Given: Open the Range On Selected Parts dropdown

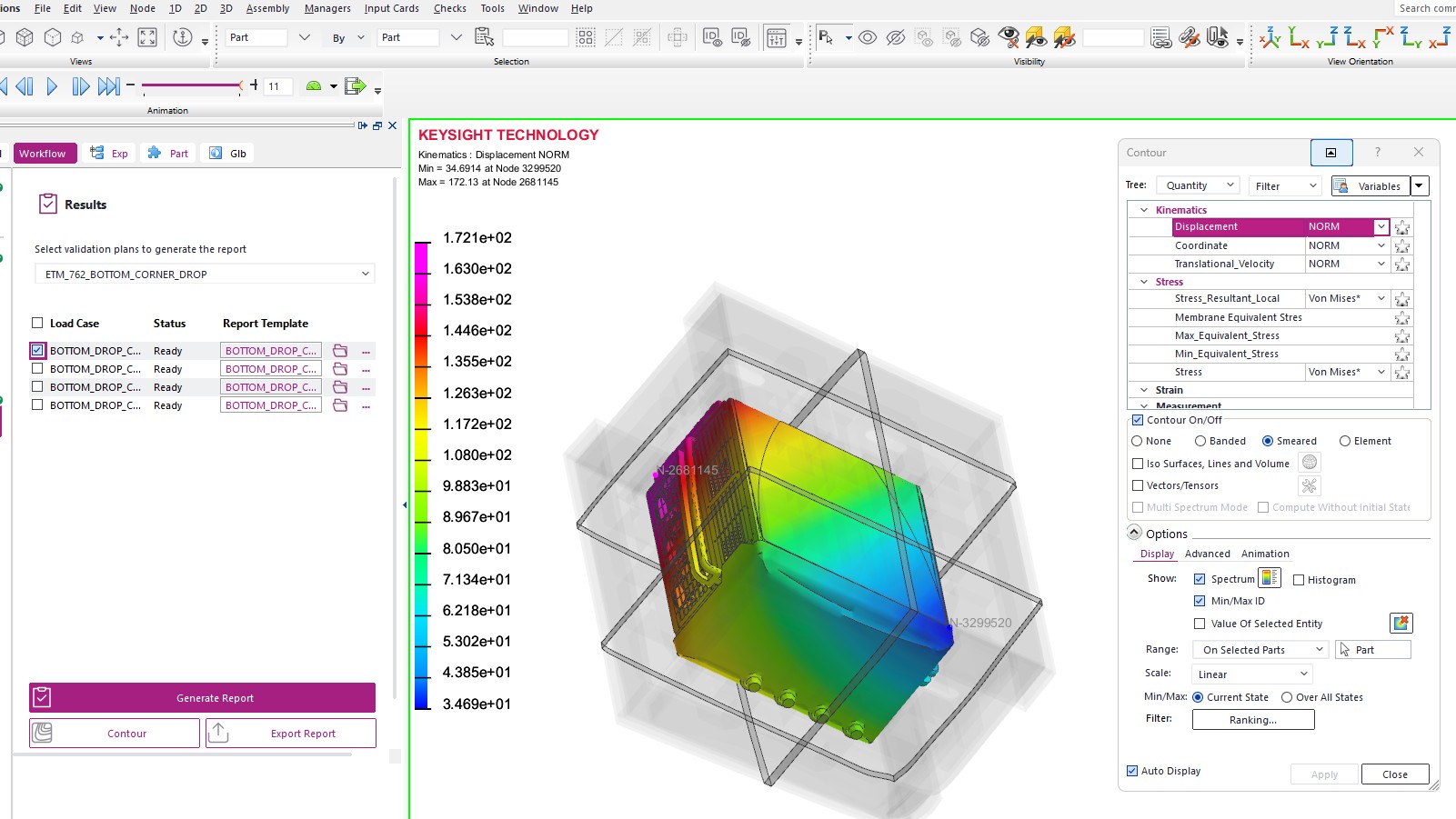Looking at the screenshot, I should click(x=1260, y=650).
